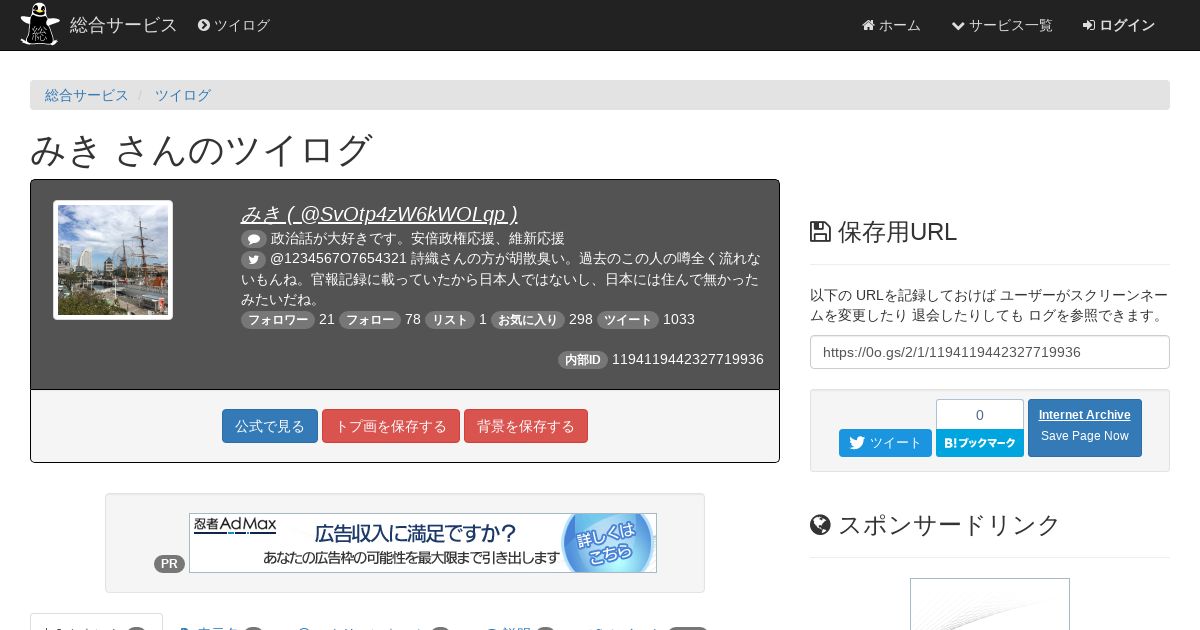Click お気に入り badge

pyautogui.click(x=528, y=320)
